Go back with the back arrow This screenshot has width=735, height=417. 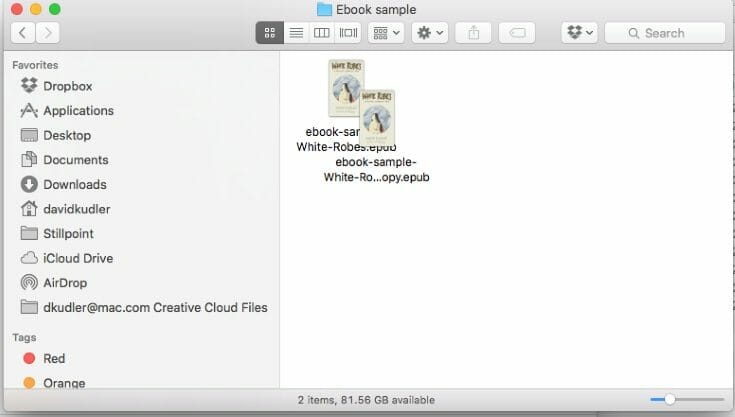coord(22,33)
